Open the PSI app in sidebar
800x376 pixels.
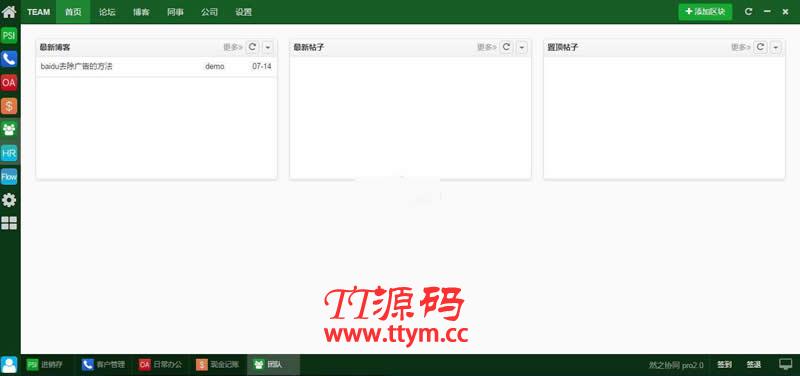click(x=9, y=36)
